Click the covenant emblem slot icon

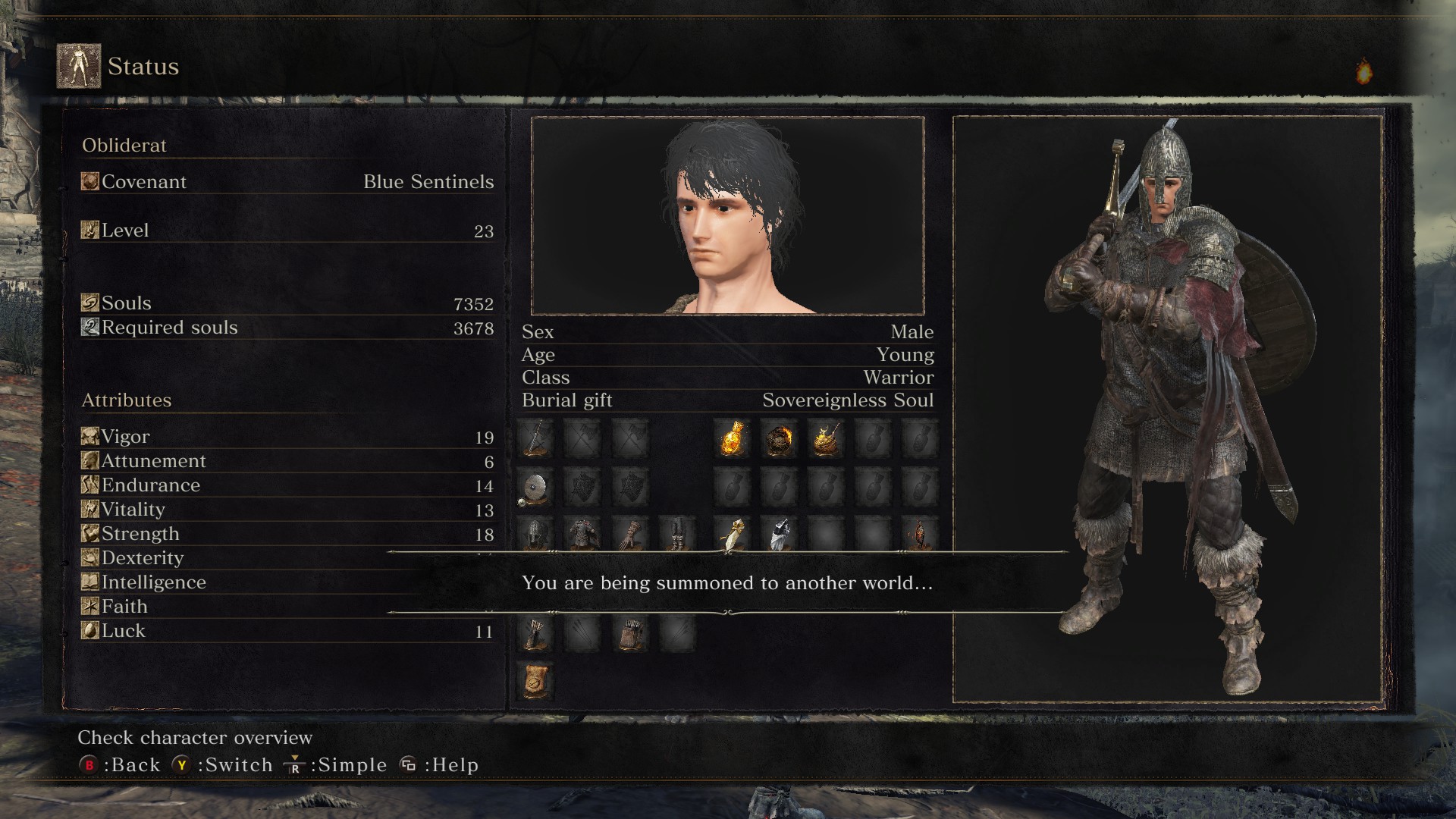pos(535,680)
